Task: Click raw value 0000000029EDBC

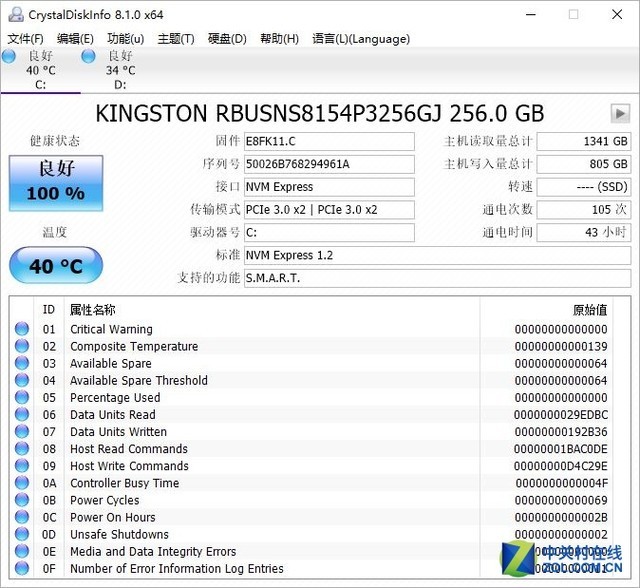Action: pos(561,415)
